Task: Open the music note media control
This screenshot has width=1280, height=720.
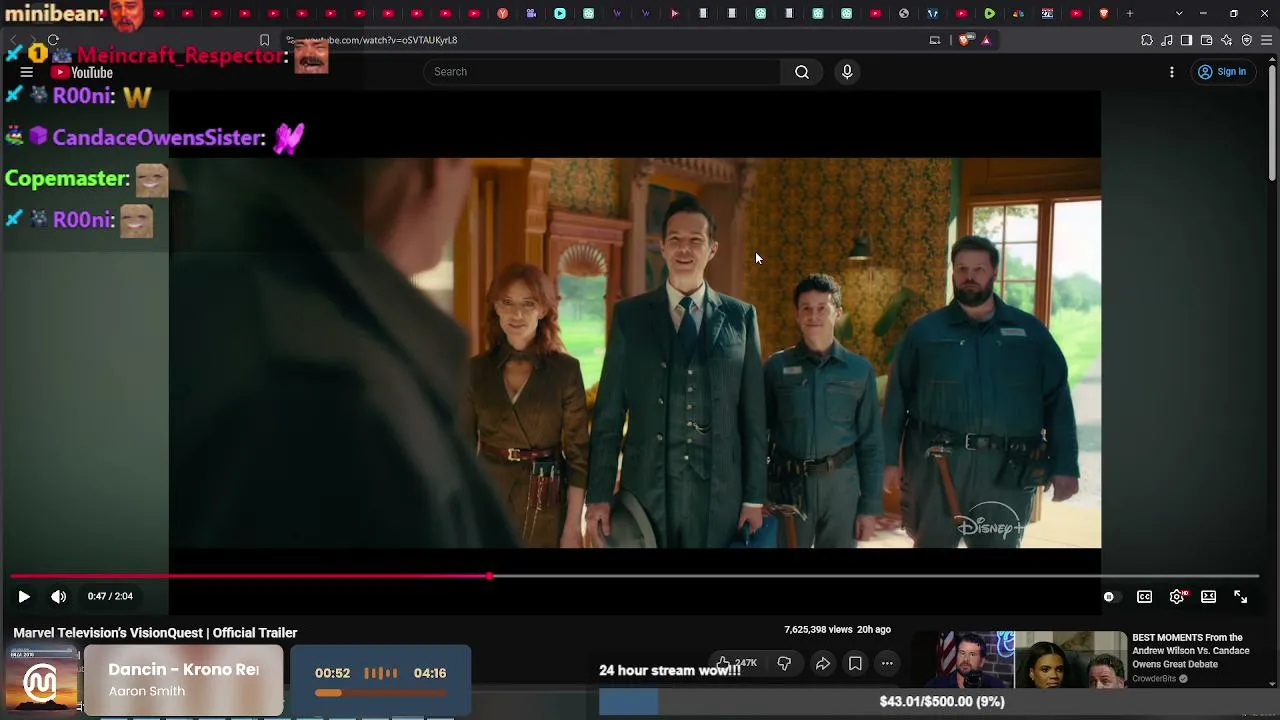Action: (x=1167, y=40)
